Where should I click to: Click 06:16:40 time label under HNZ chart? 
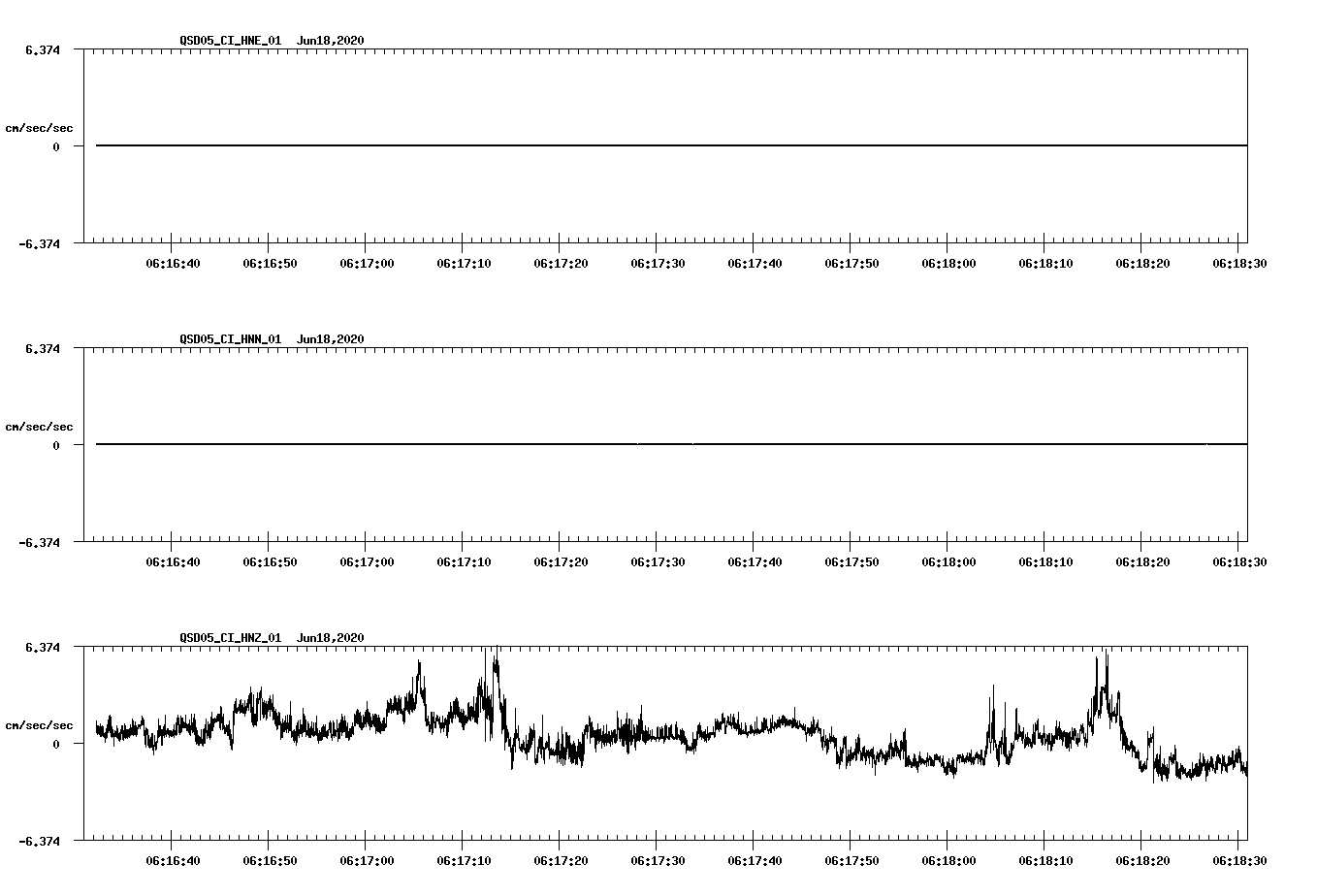click(x=173, y=860)
